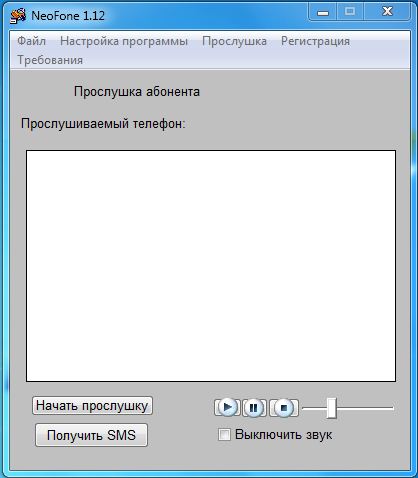Viewport: 418px width, 478px height.
Task: Click the NeoFone icon in title bar
Action: coord(18,16)
